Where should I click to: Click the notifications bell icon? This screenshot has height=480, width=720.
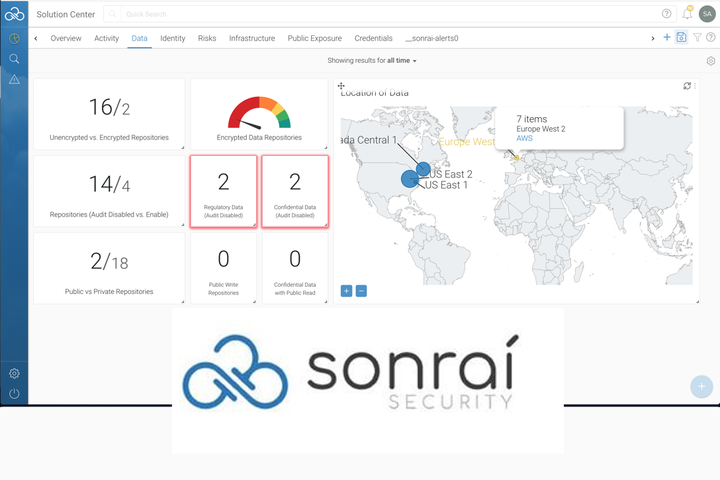(687, 14)
